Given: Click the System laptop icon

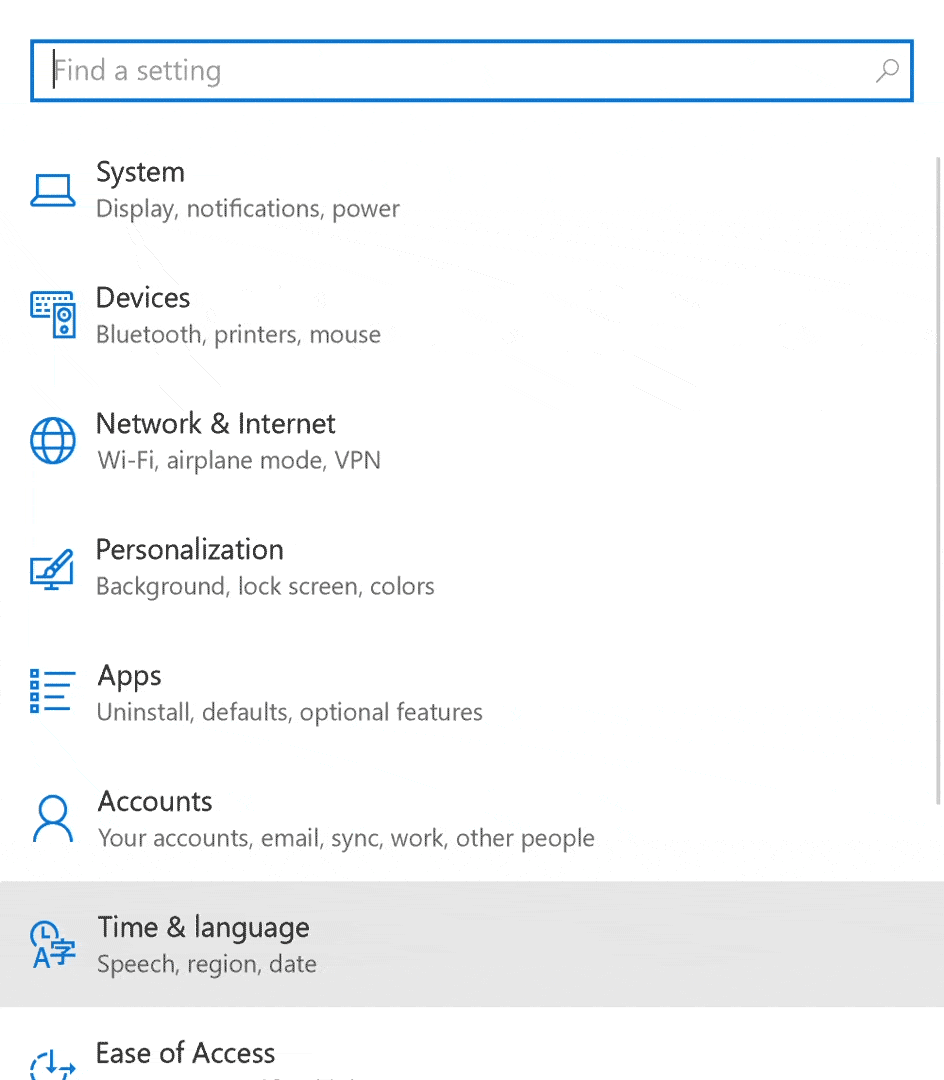Looking at the screenshot, I should 52,189.
